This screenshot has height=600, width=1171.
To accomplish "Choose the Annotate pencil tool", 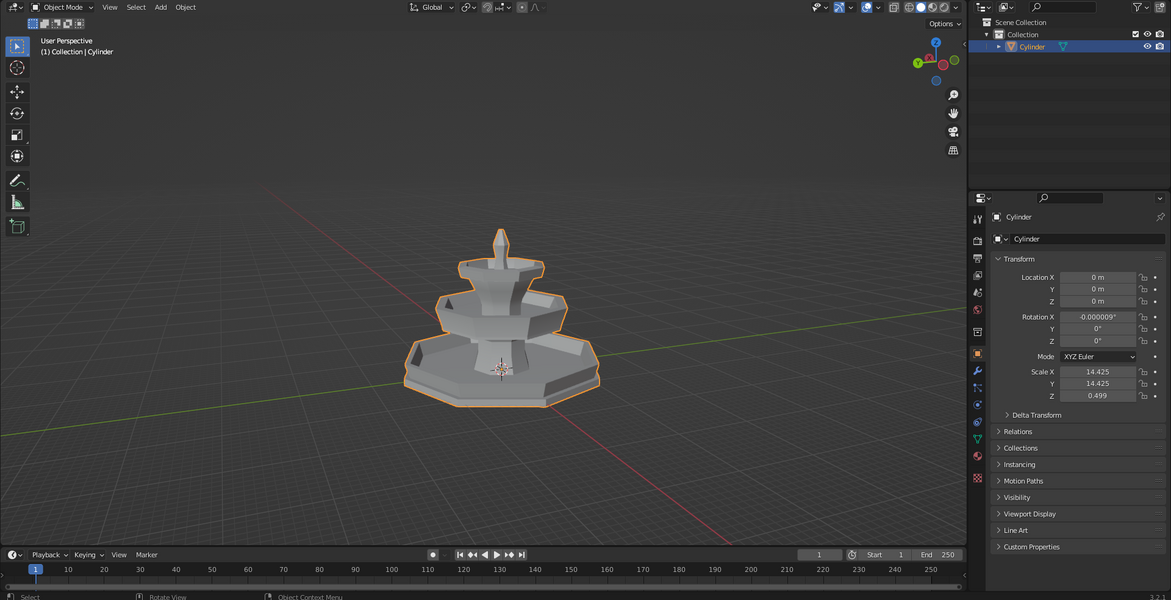I will (x=17, y=180).
